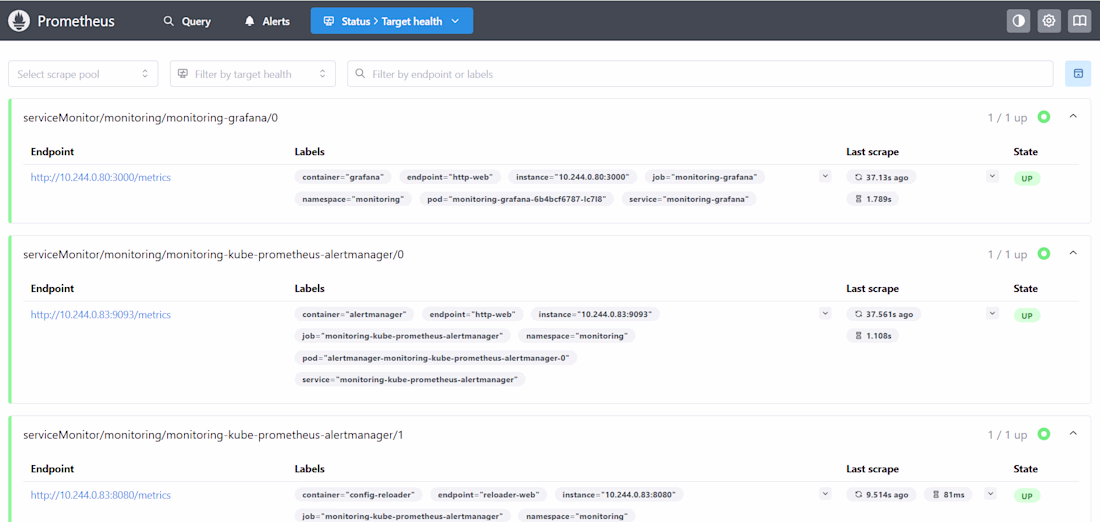Viewport: 1100px width, 522px height.
Task: Click the Prometheus title text
Action: 76,21
